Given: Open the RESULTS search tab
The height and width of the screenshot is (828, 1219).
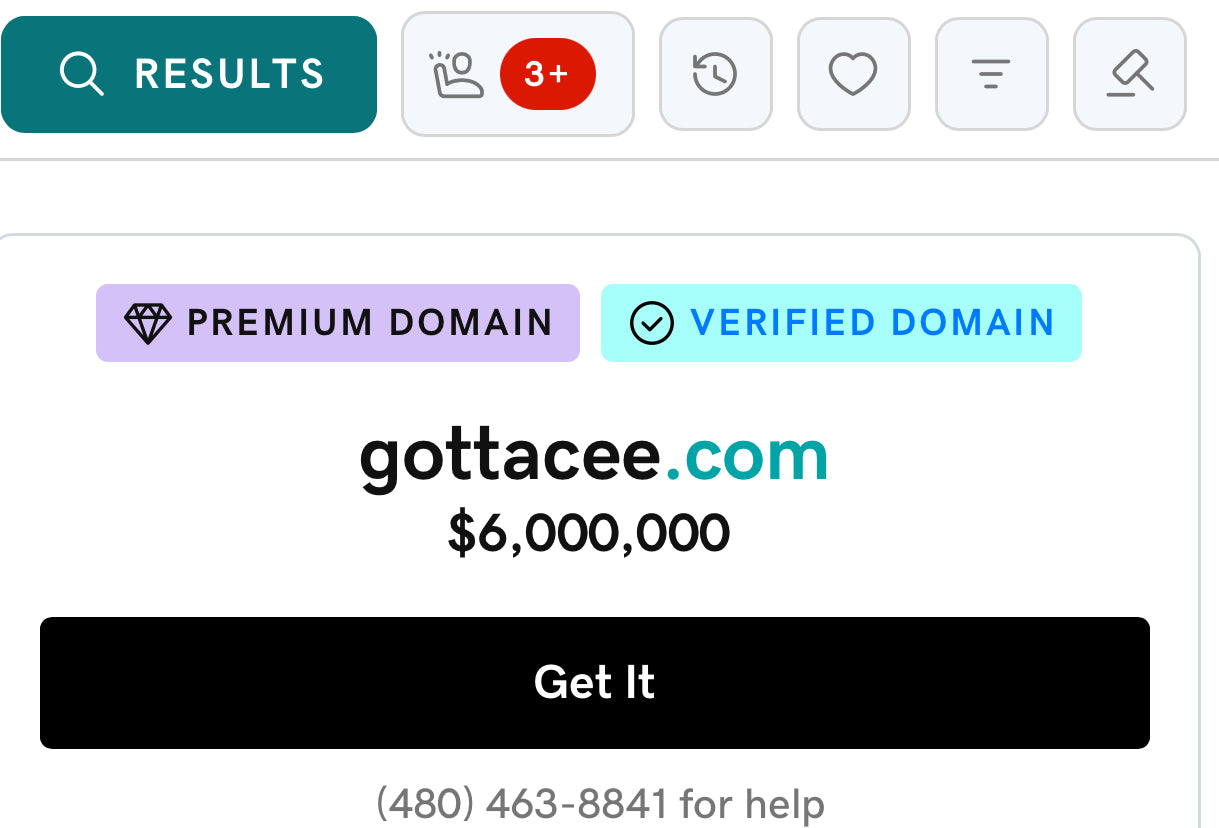Looking at the screenshot, I should click(x=188, y=74).
